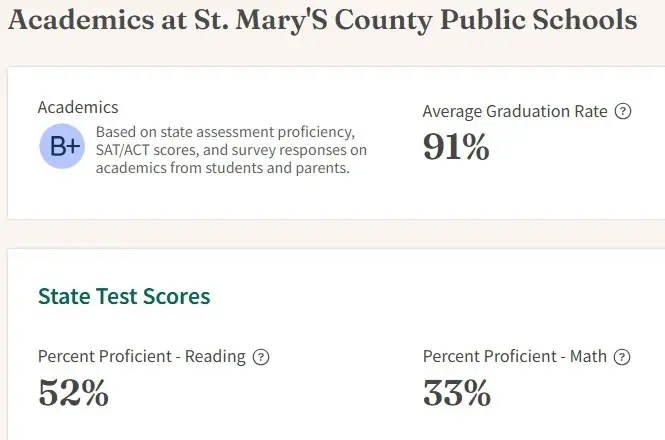665x440 pixels.
Task: Select the B+ academics grade badge
Action: tap(62, 146)
